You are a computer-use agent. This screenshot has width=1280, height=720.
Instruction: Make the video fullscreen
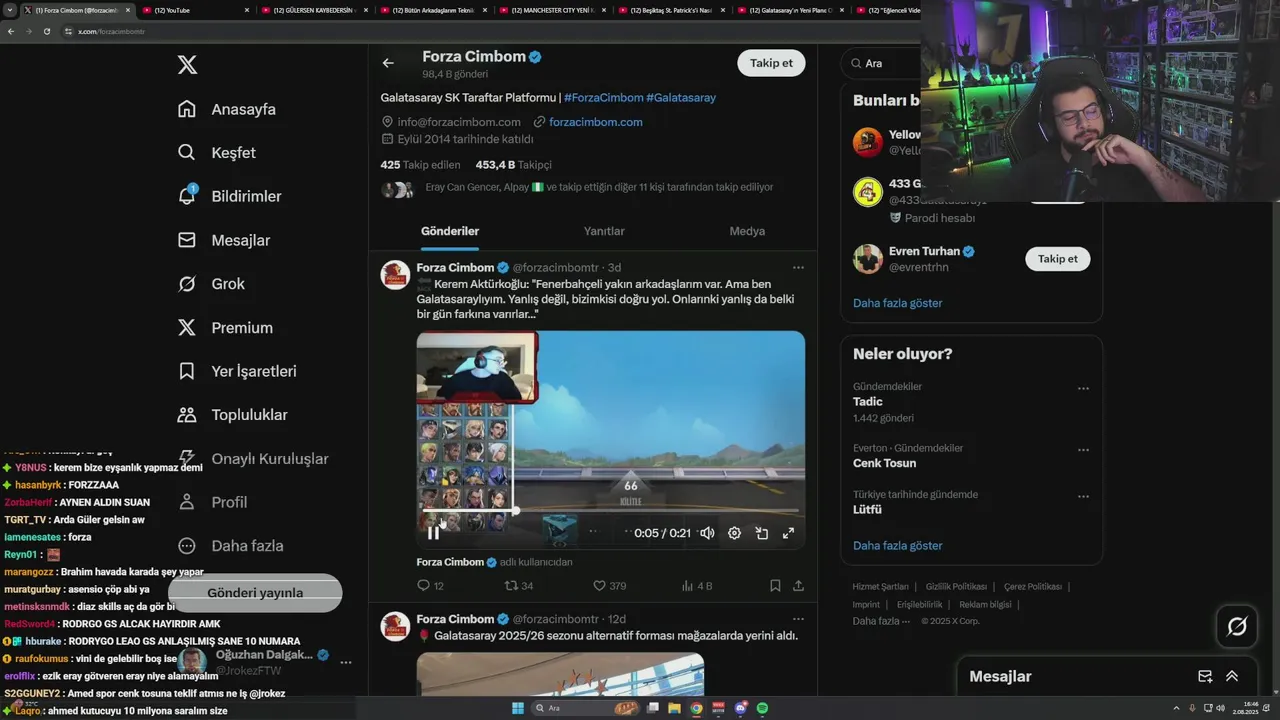tap(788, 533)
